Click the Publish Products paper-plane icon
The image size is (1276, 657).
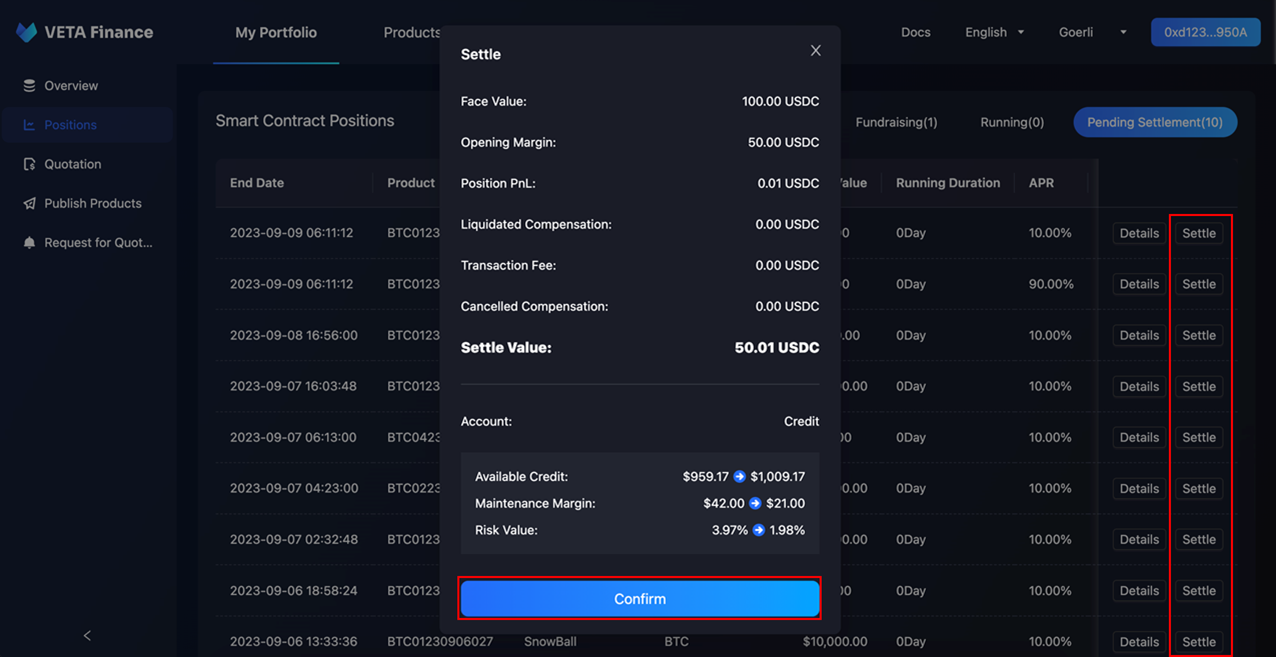point(29,203)
